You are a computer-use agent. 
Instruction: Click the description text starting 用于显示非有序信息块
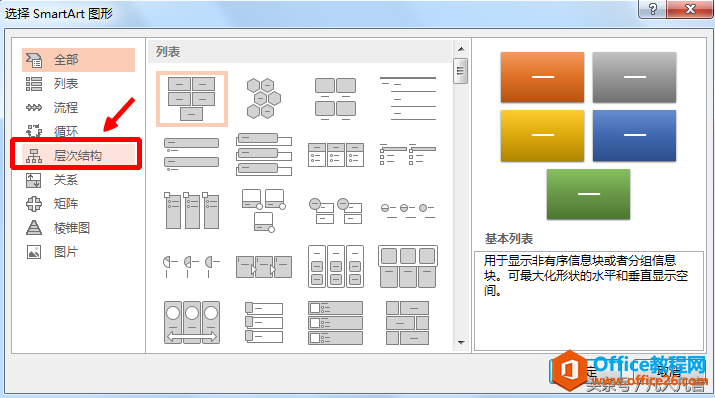coord(586,275)
